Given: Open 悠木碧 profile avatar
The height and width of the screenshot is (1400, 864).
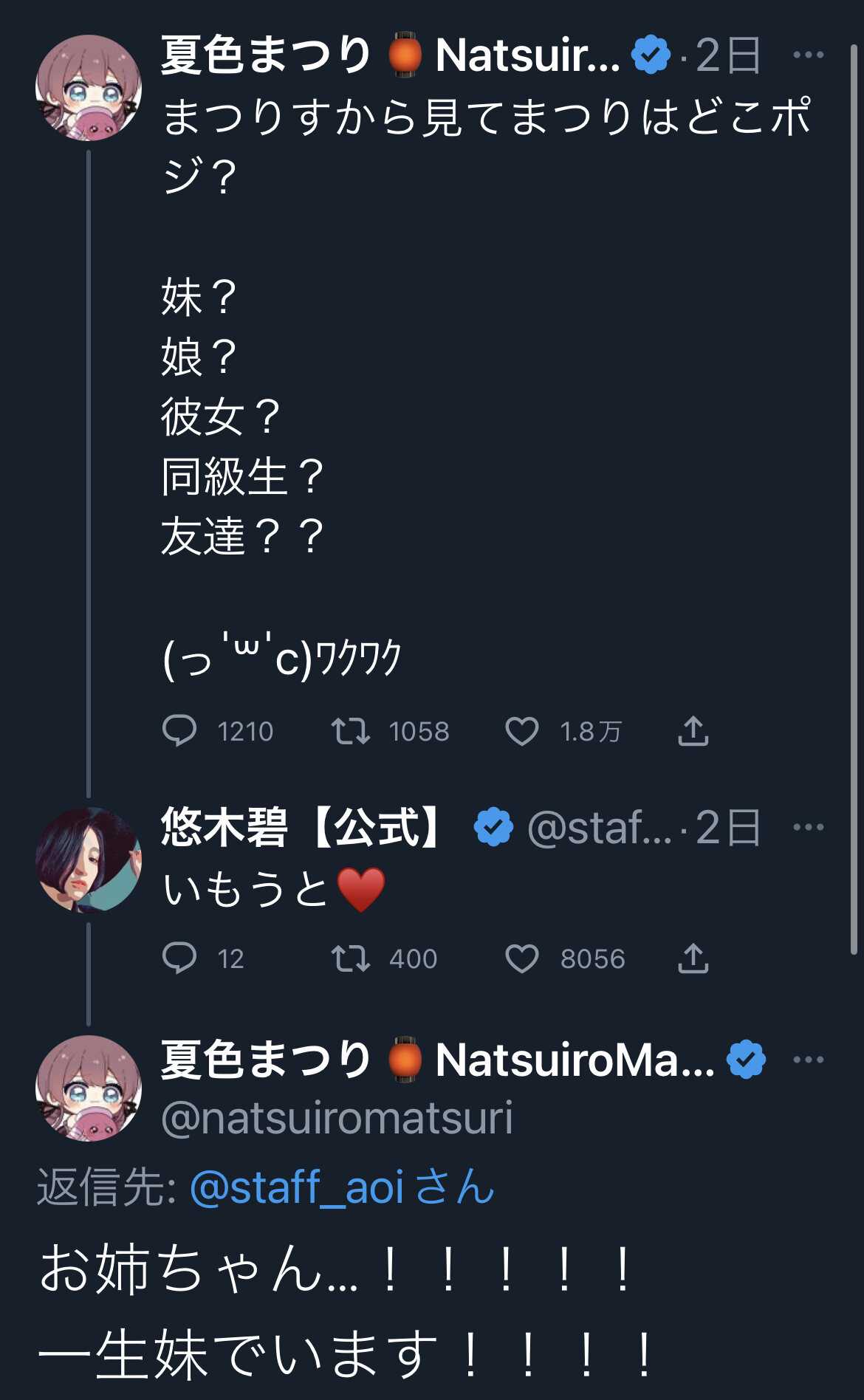Looking at the screenshot, I should click(89, 859).
